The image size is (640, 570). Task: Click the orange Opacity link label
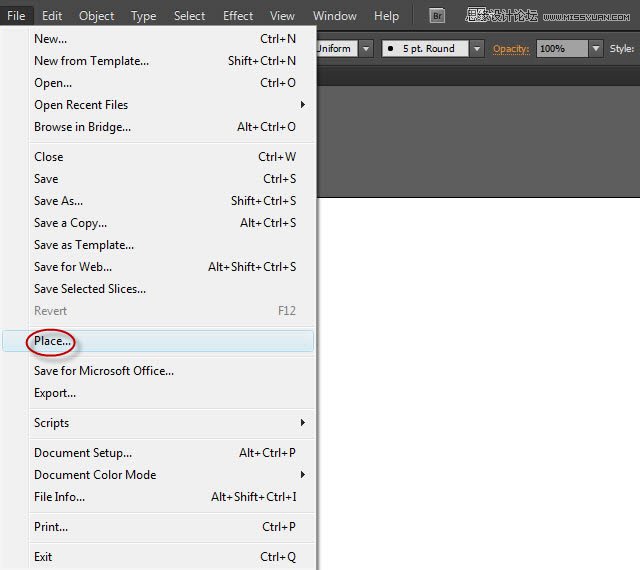tap(511, 48)
